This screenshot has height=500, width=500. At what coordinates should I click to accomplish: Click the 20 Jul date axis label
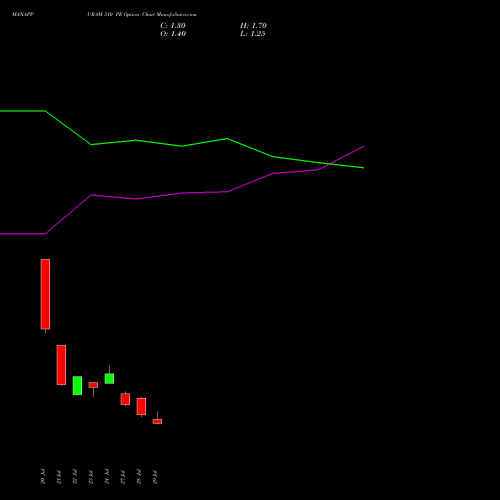coord(43,476)
